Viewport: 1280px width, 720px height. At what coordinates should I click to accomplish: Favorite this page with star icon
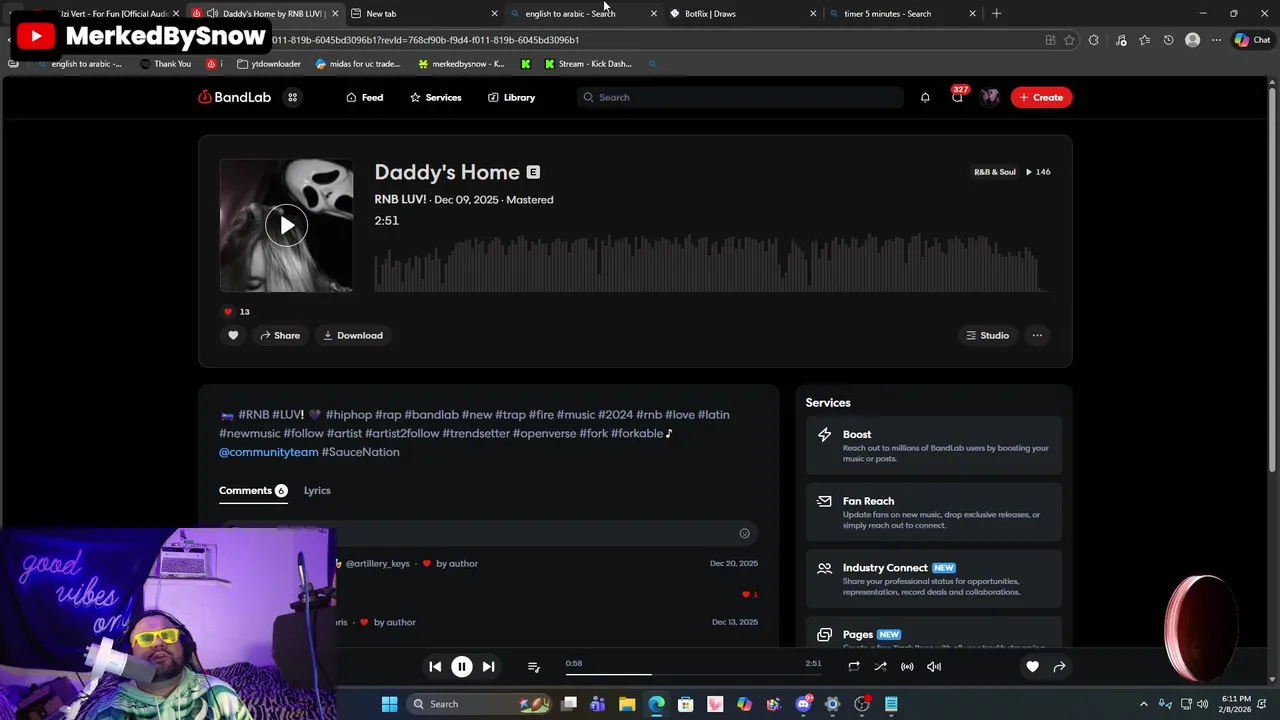1069,40
